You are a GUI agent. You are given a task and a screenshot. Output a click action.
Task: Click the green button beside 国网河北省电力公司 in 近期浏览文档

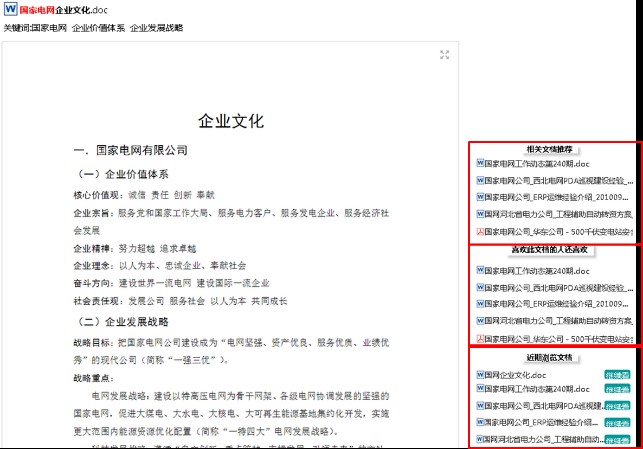[x=617, y=440]
